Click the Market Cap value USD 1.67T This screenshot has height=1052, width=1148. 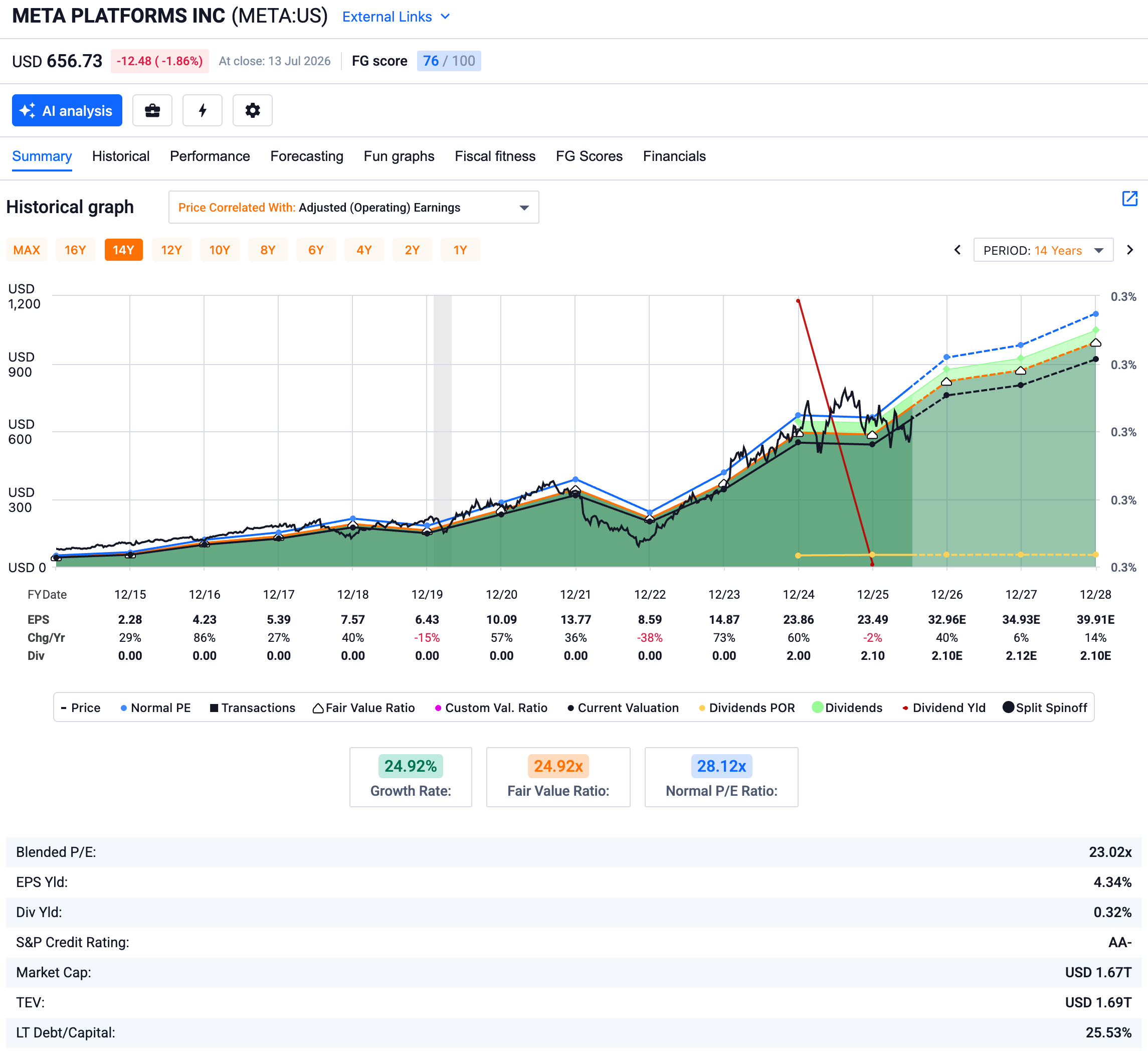1098,973
